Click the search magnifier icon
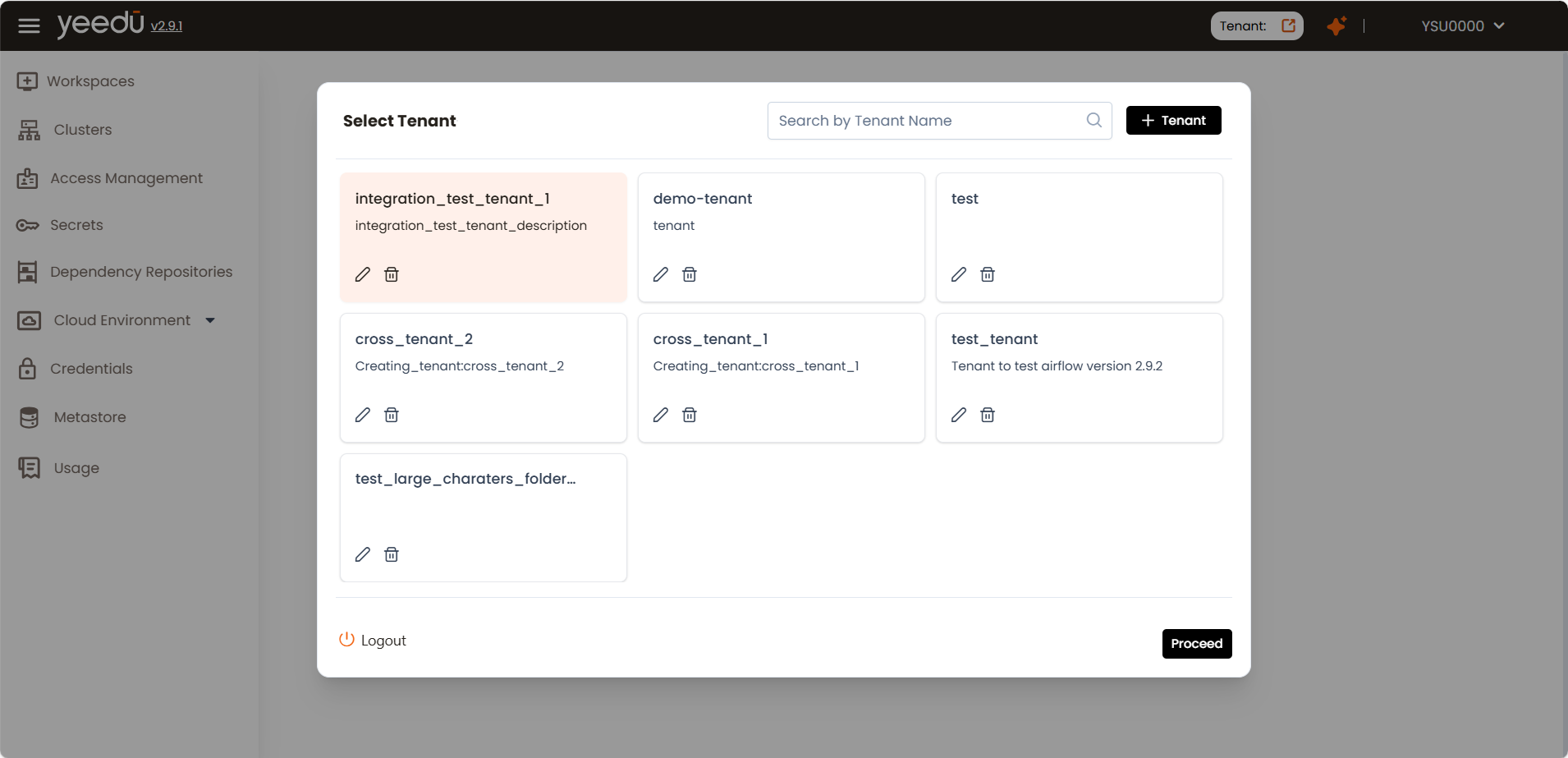Screen dimensions: 1568x758 (x=1093, y=121)
